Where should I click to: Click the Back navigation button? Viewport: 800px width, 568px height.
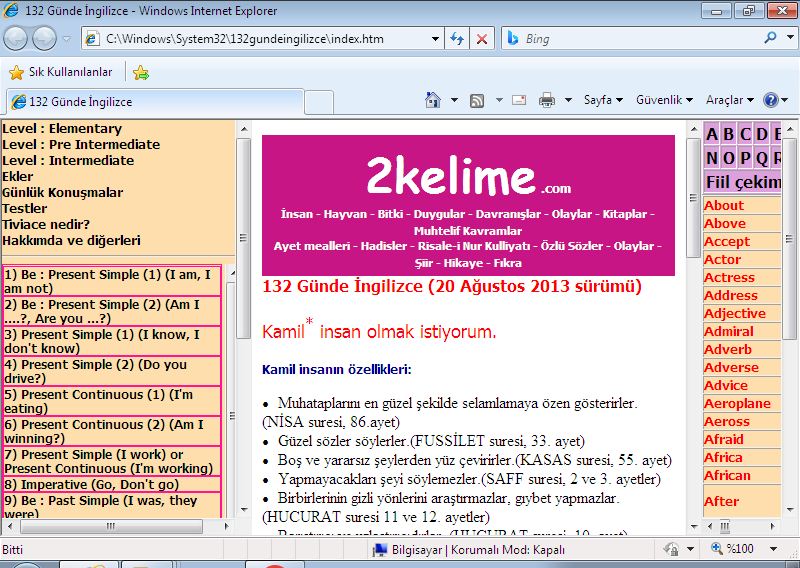point(15,39)
